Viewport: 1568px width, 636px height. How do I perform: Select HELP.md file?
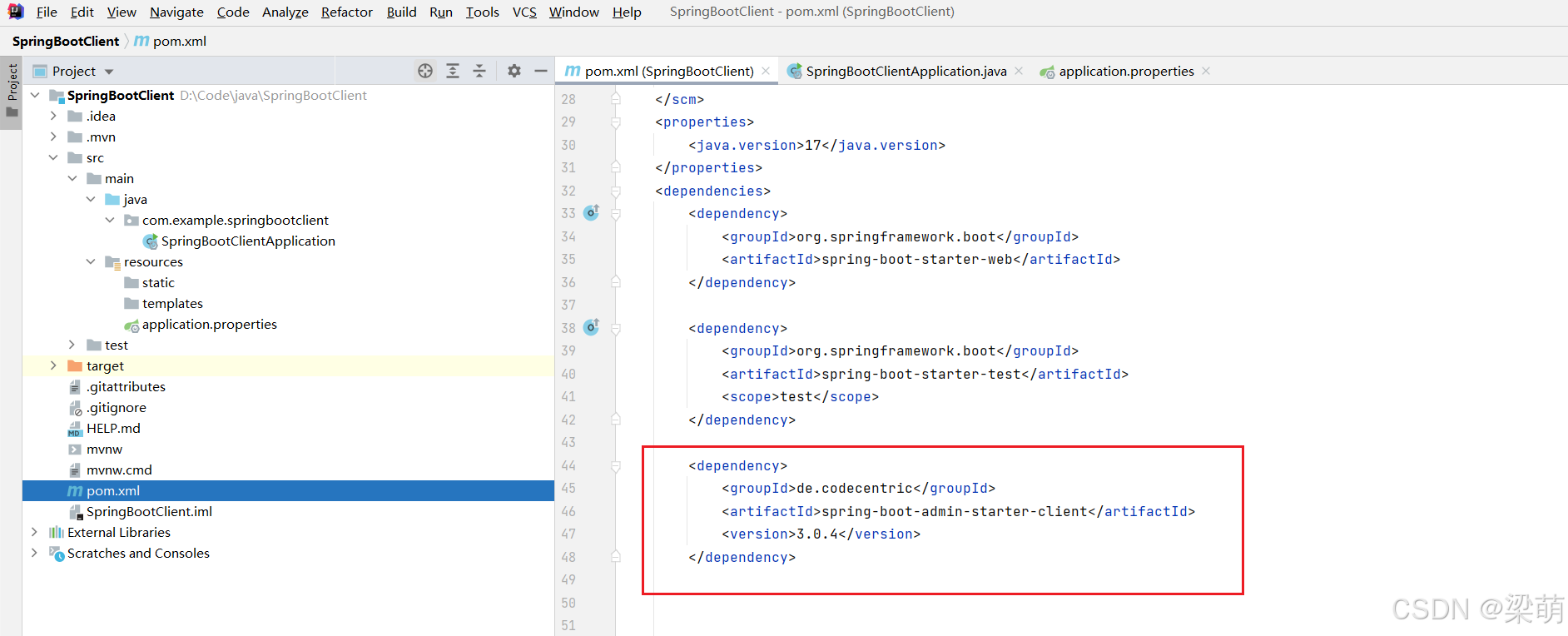(x=105, y=428)
